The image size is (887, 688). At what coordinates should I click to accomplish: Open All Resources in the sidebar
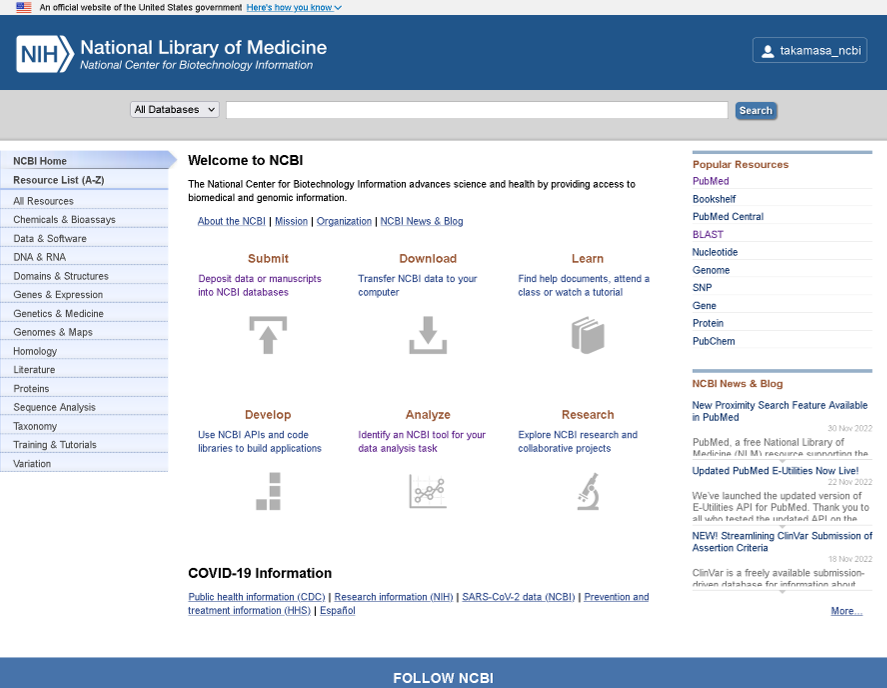(x=84, y=201)
